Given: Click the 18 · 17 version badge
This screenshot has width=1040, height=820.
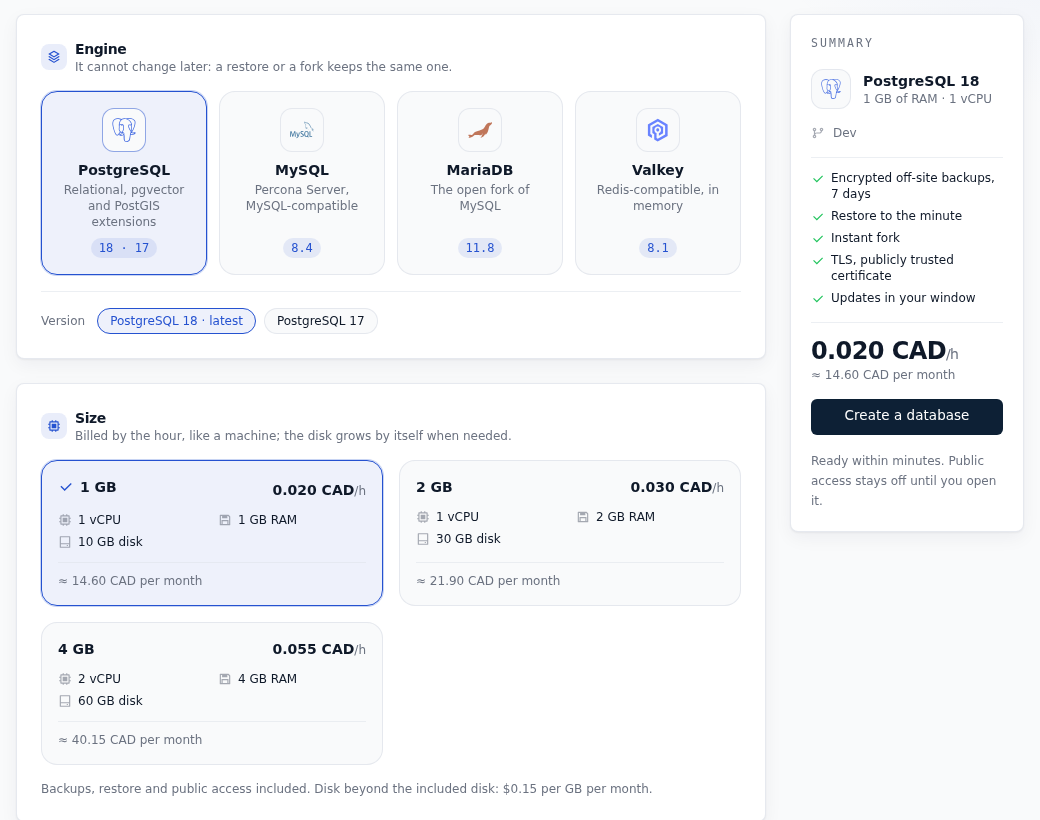Looking at the screenshot, I should coord(124,248).
